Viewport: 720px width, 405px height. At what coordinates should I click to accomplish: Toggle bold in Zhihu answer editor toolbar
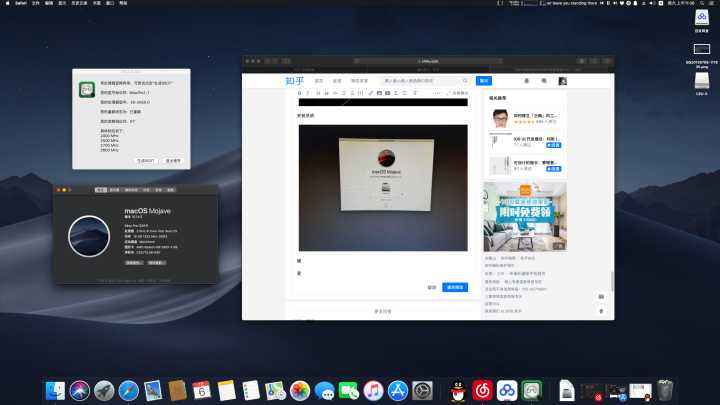point(300,93)
